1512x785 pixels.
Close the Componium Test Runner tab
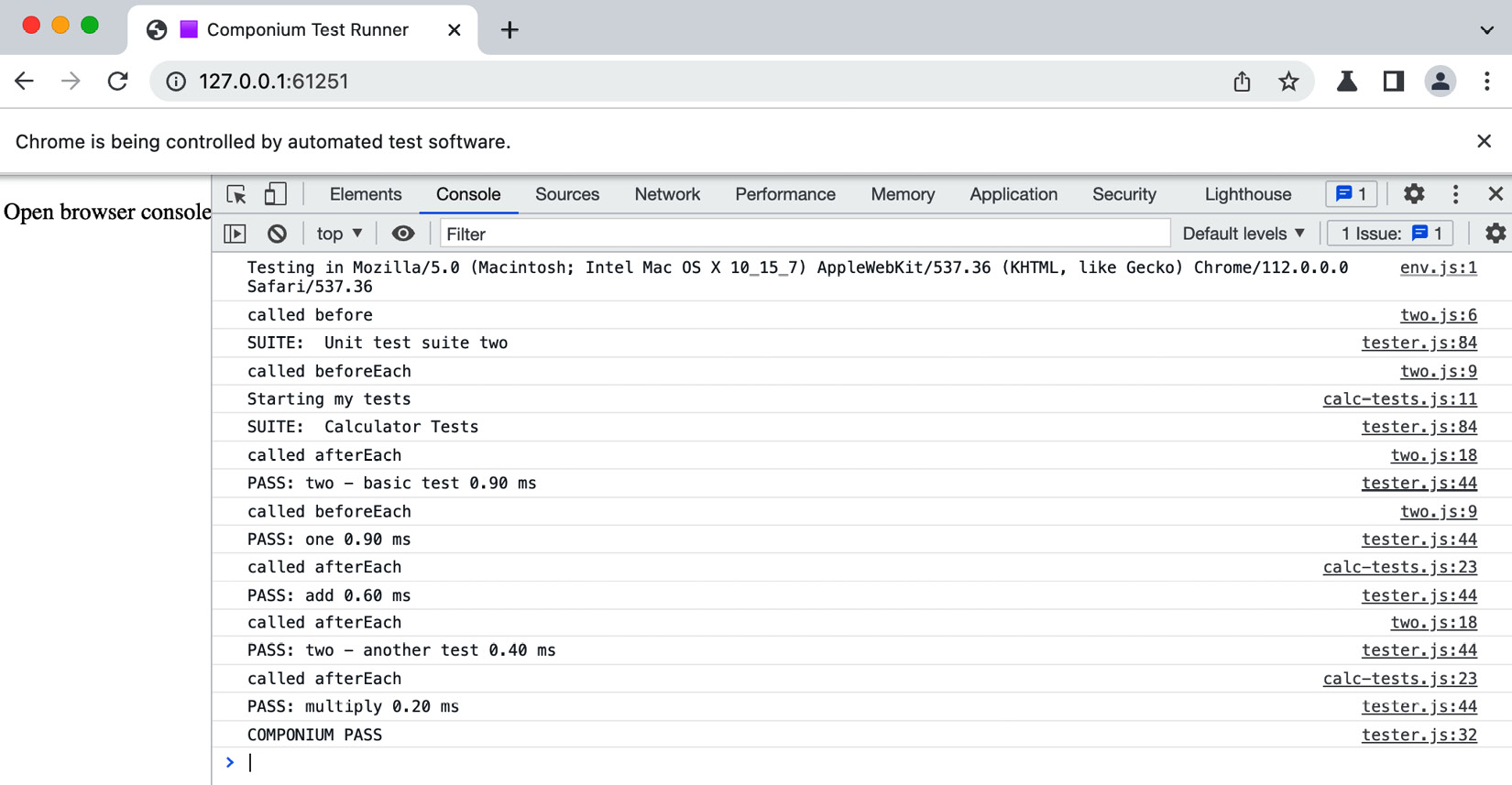454,30
